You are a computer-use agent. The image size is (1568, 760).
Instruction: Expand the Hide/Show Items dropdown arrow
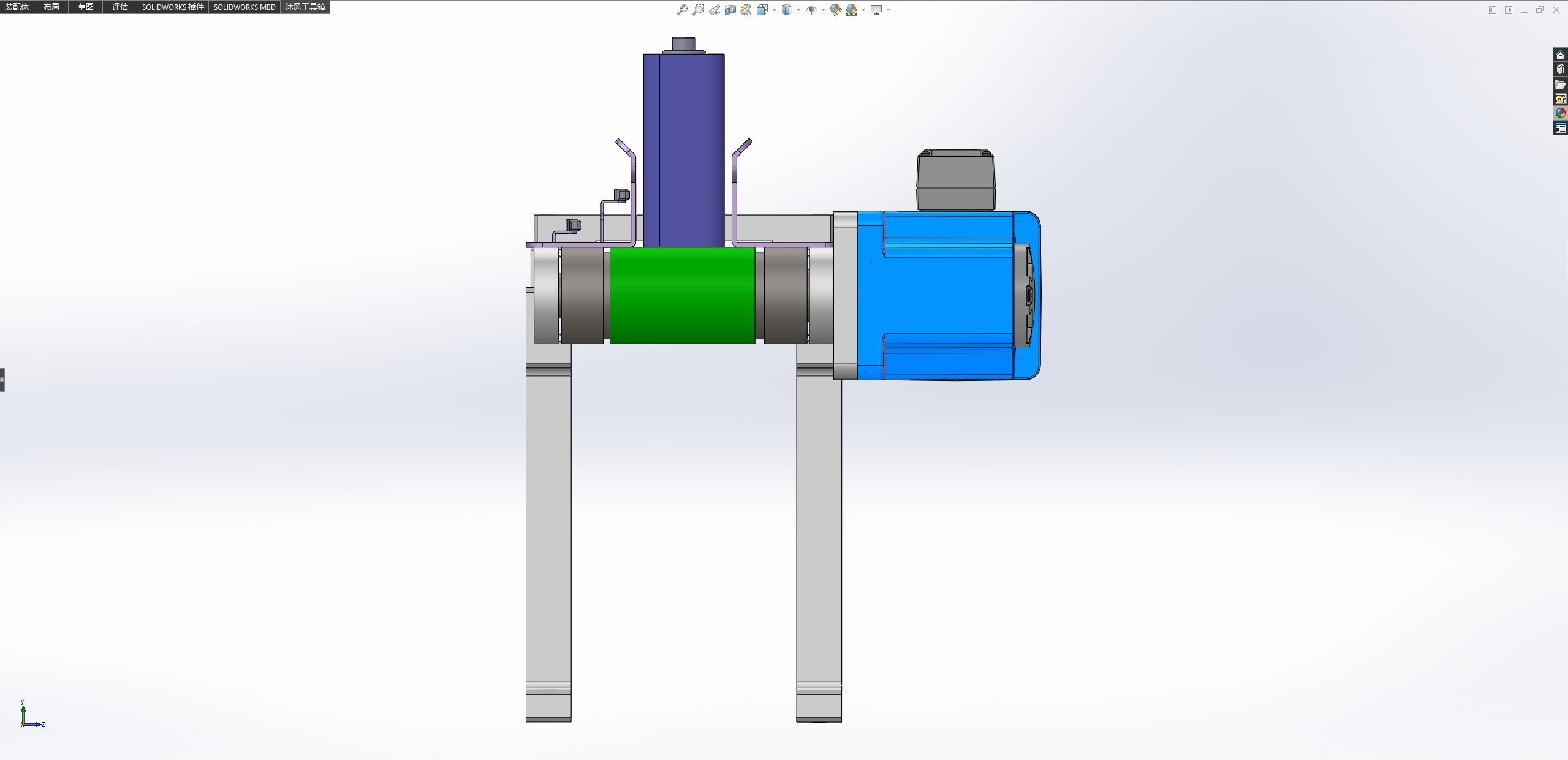click(822, 10)
